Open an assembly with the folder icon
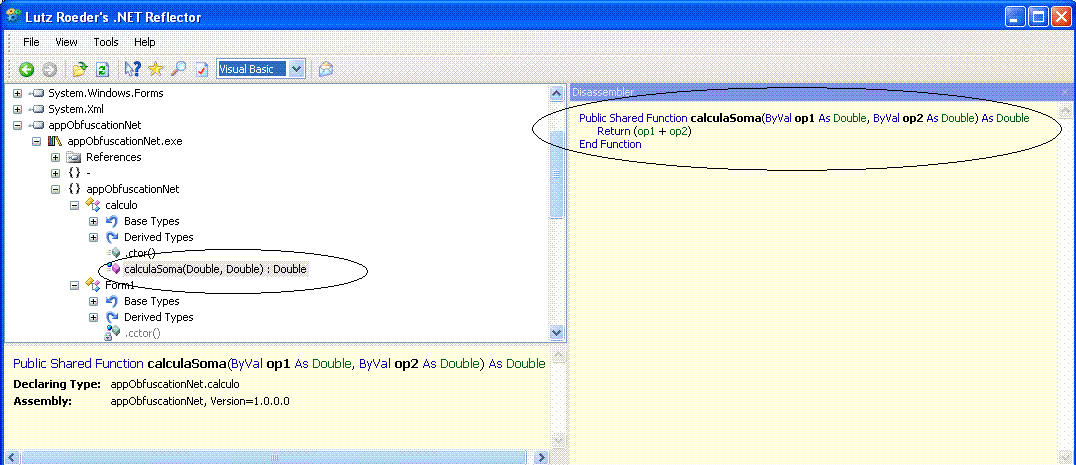 tap(80, 69)
